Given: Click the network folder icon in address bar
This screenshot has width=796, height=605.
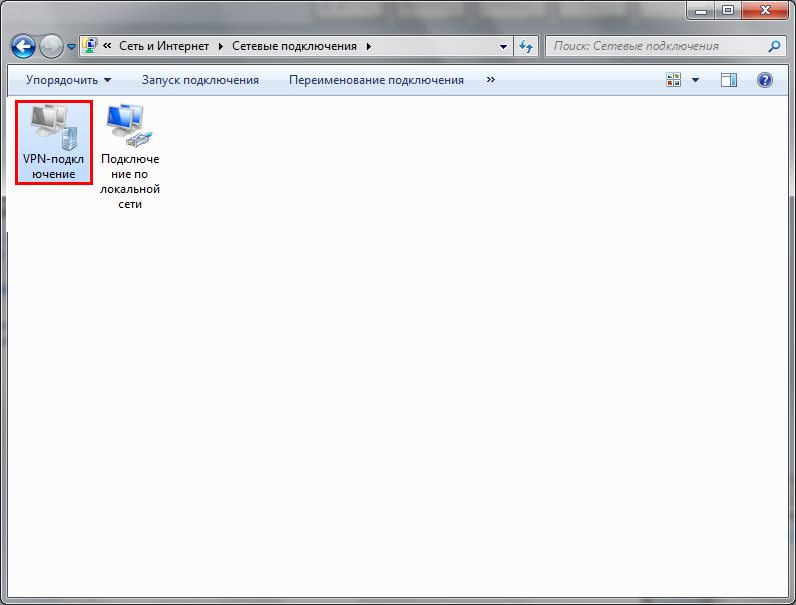Looking at the screenshot, I should pos(90,46).
